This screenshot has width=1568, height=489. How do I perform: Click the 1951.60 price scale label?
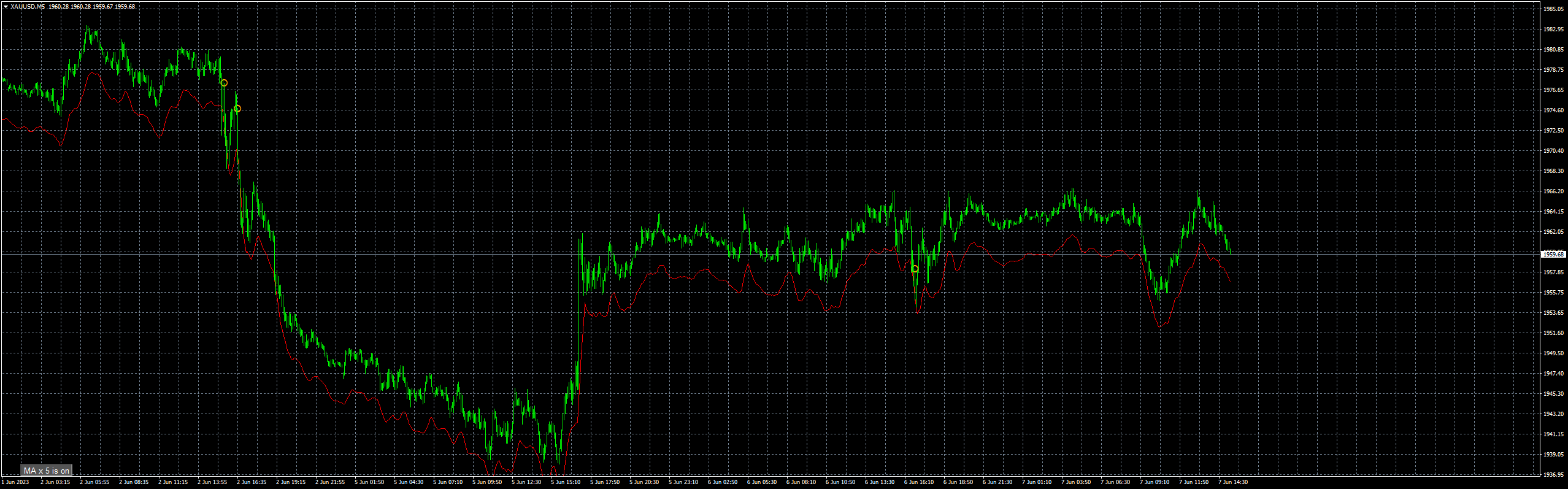[1553, 333]
